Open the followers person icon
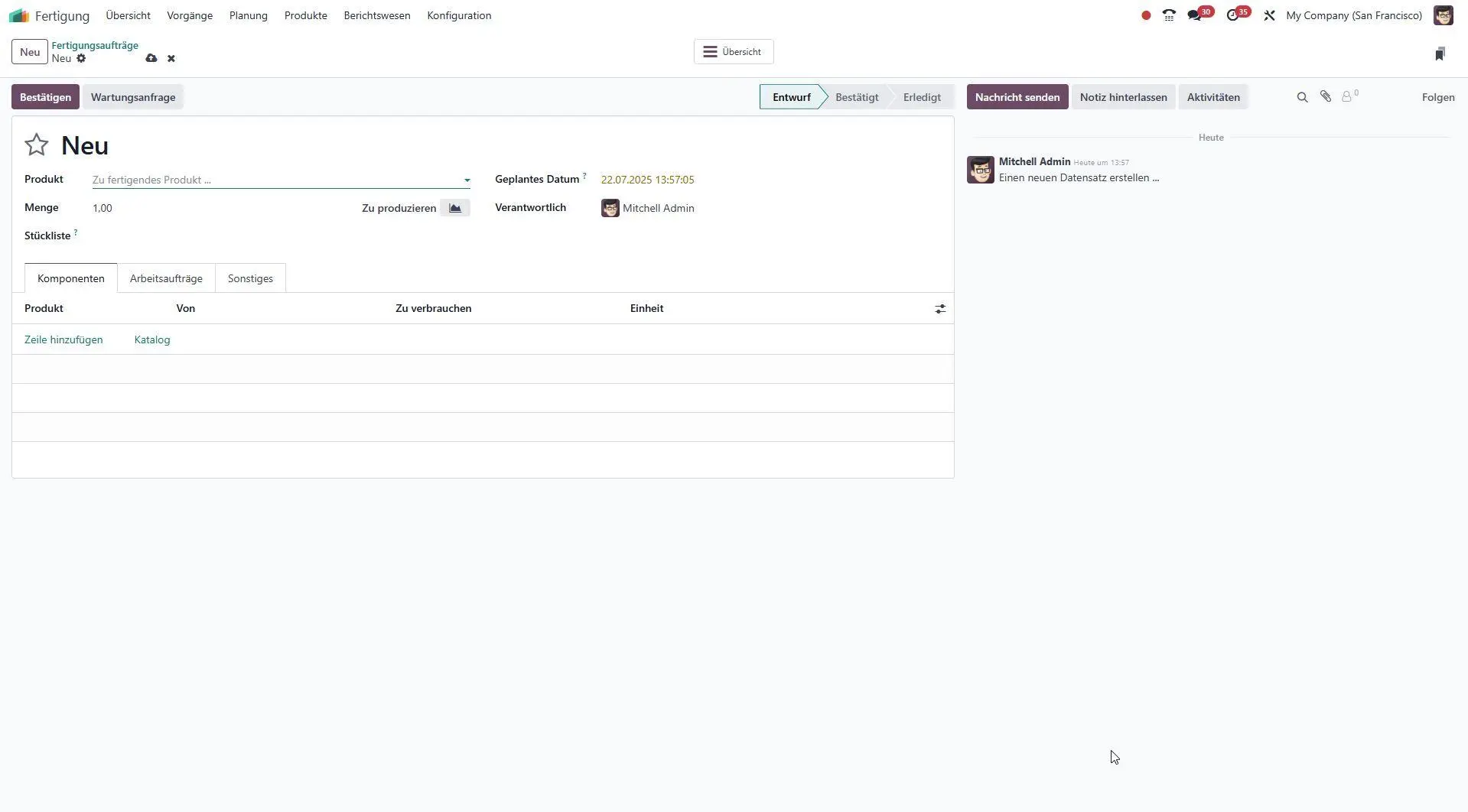The height and width of the screenshot is (812, 1468). tap(1347, 97)
